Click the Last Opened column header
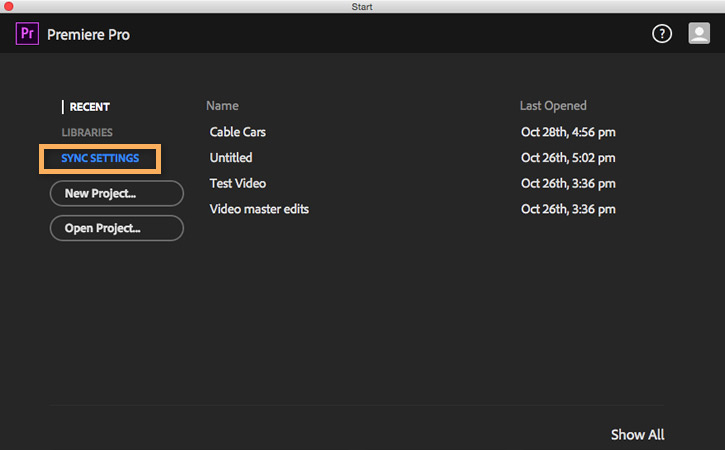 click(x=553, y=106)
